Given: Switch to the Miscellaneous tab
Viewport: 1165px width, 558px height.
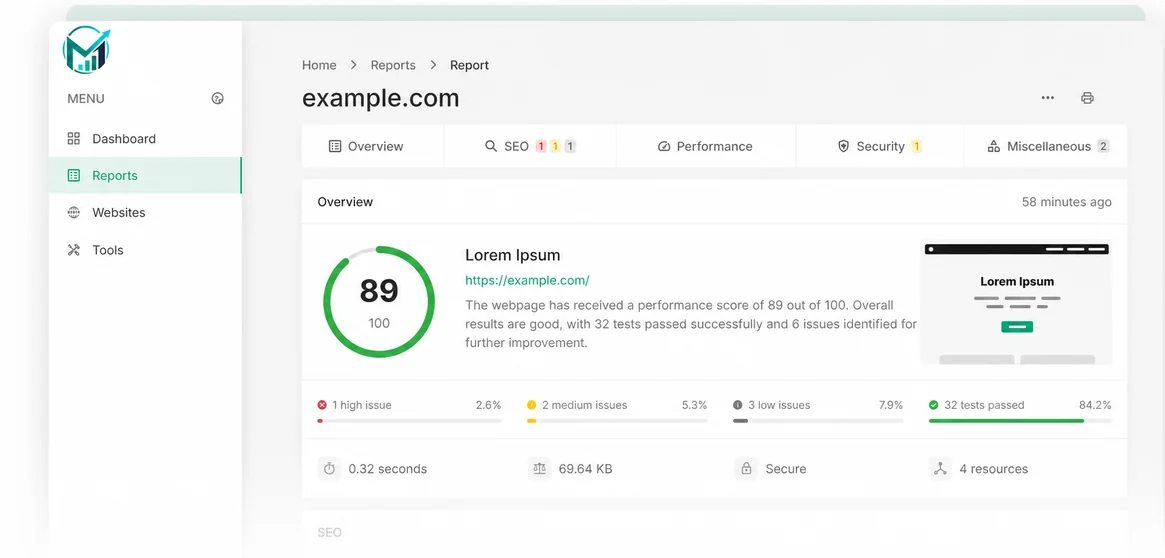Looking at the screenshot, I should 1045,146.
